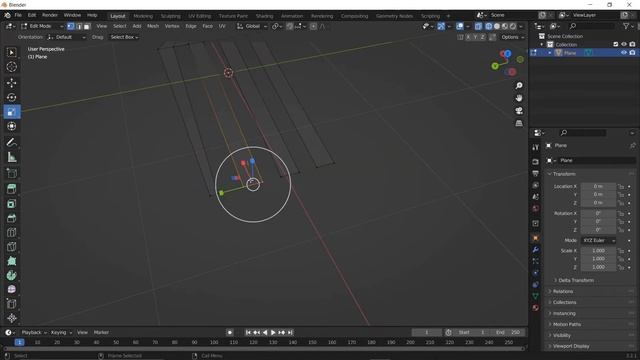The image size is (640, 360).
Task: Open the Material properties tab icon
Action: point(536,308)
